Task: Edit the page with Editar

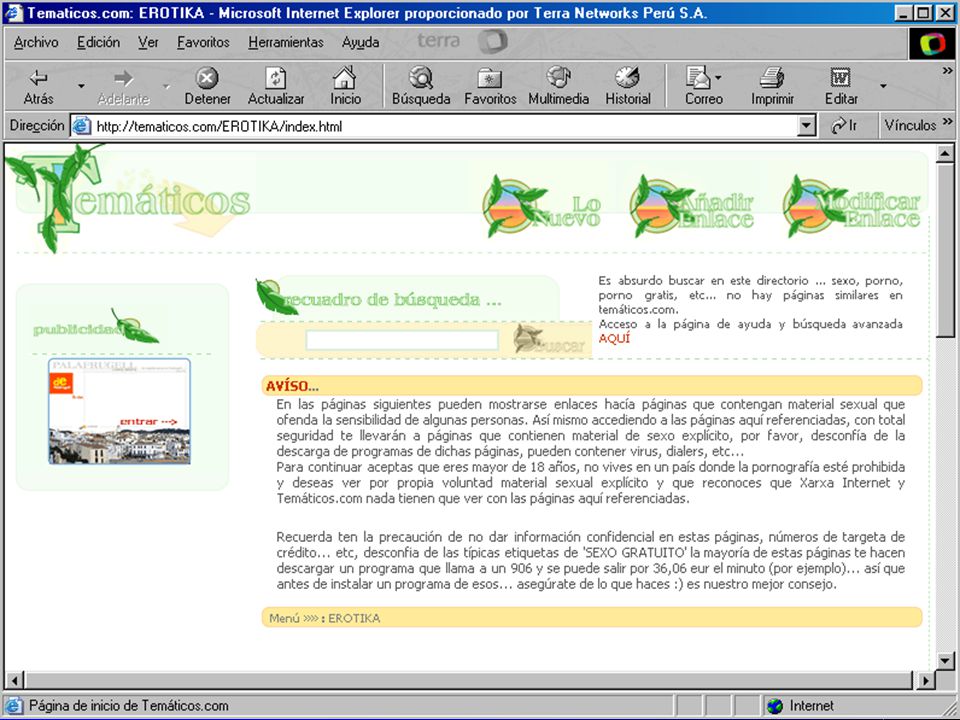Action: pyautogui.click(x=841, y=86)
